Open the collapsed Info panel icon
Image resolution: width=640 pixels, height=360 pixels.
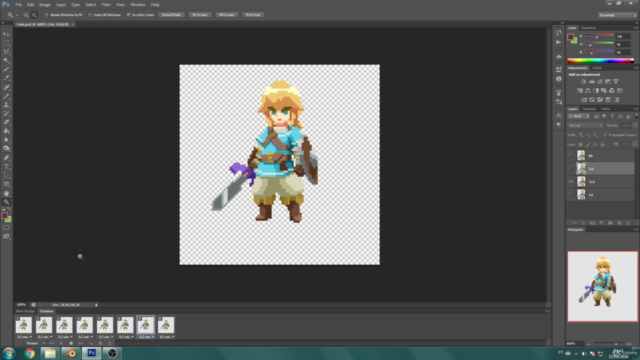click(x=559, y=79)
